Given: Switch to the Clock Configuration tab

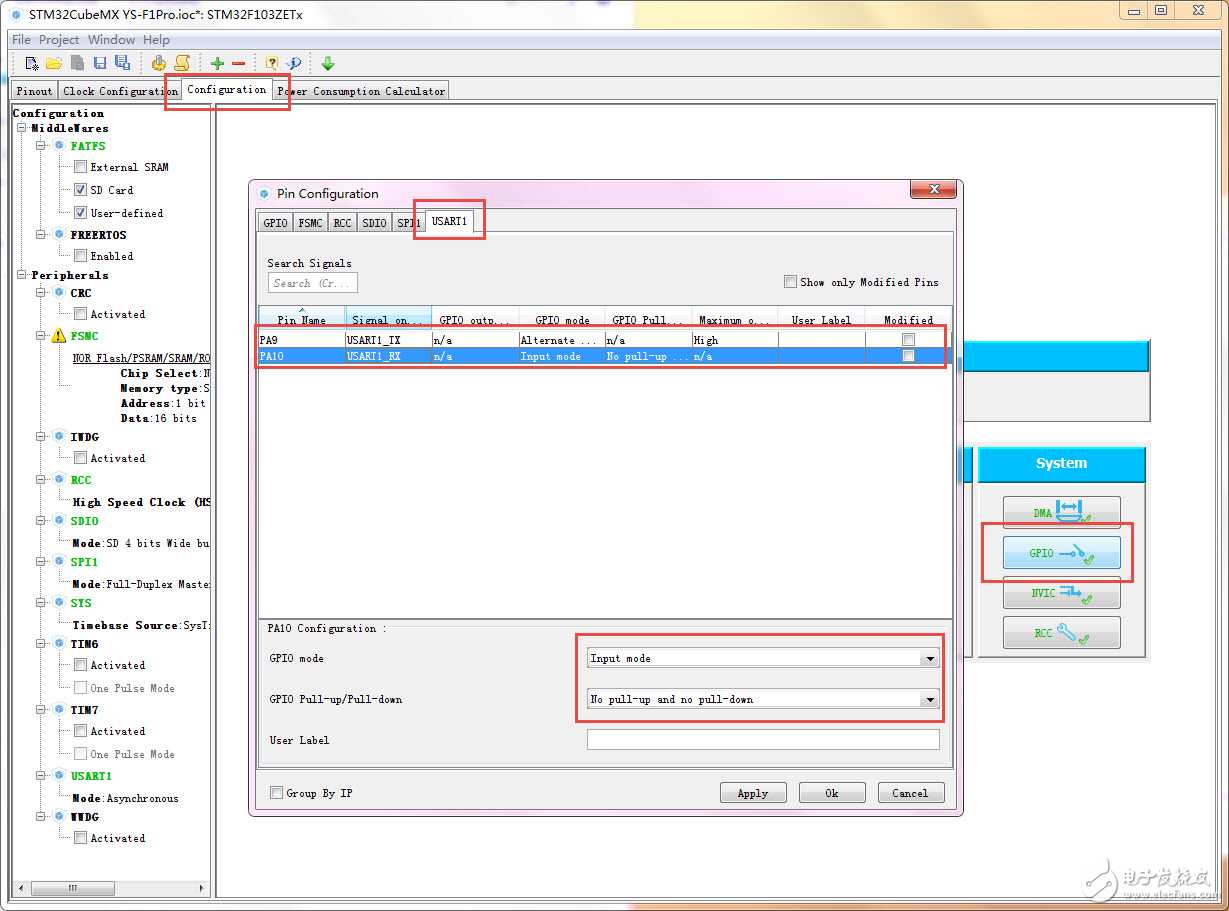Looking at the screenshot, I should tap(120, 91).
